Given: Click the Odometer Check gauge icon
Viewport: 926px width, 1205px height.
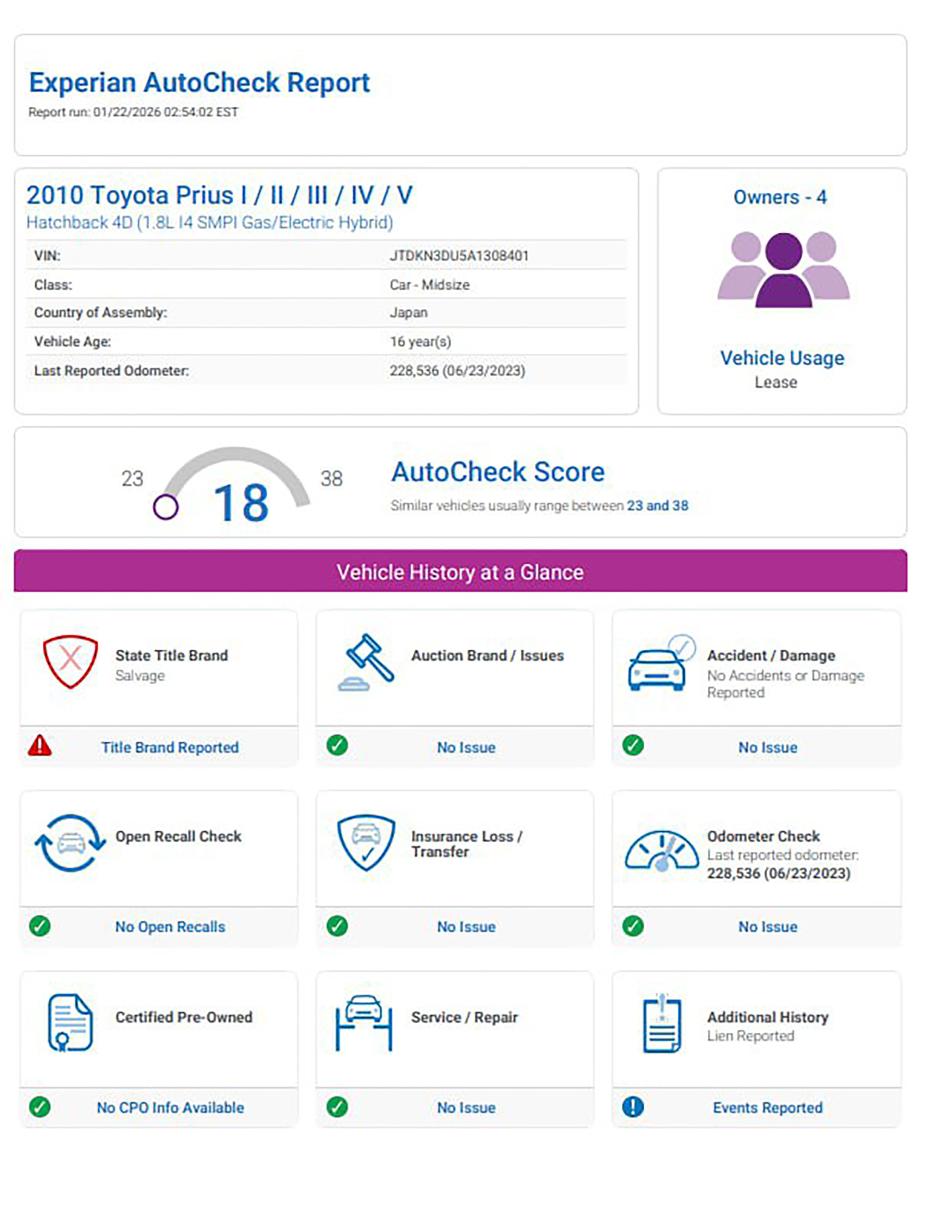Looking at the screenshot, I should point(661,847).
